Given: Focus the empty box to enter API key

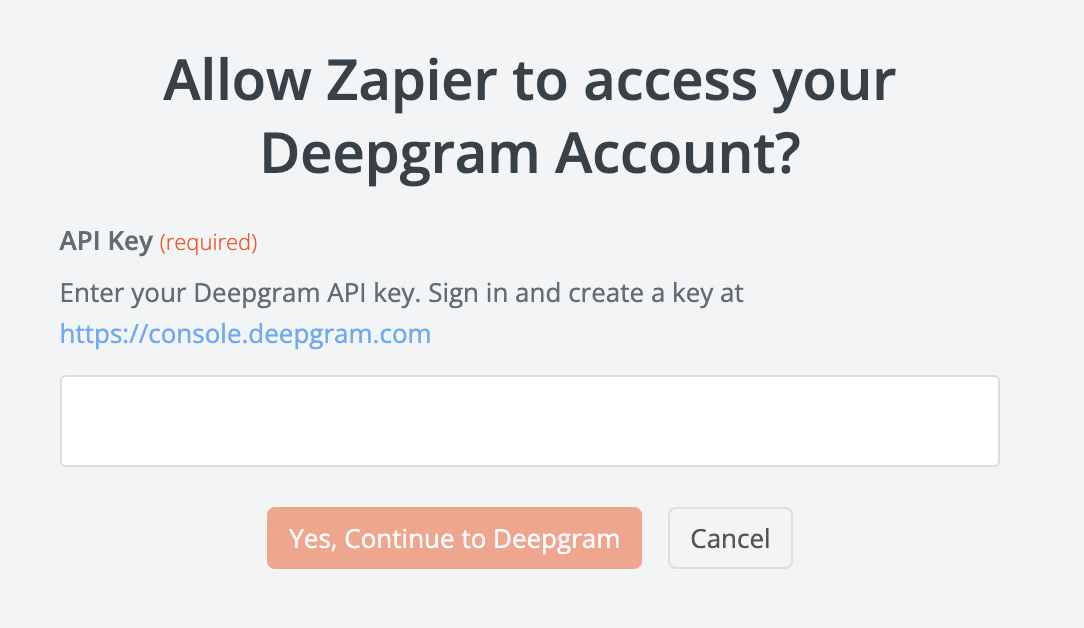Looking at the screenshot, I should (529, 421).
